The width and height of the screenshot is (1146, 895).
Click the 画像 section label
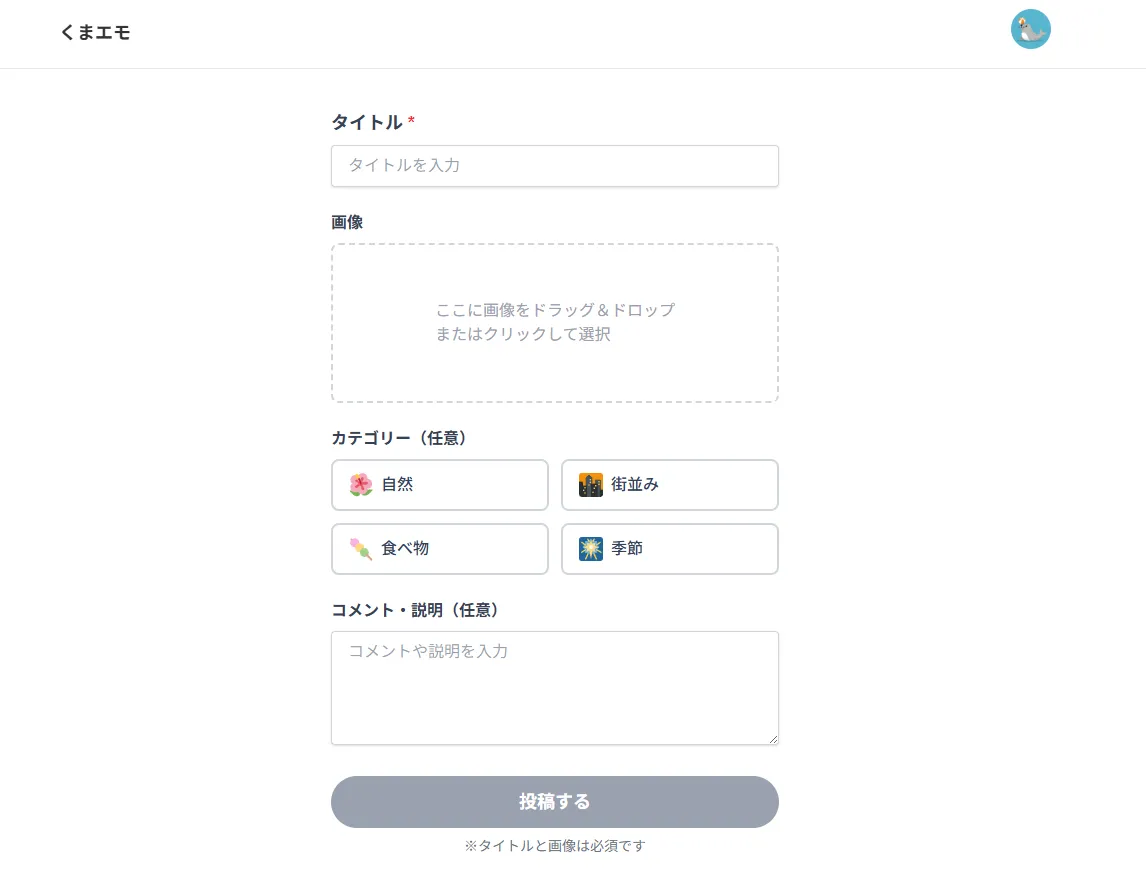(x=346, y=222)
